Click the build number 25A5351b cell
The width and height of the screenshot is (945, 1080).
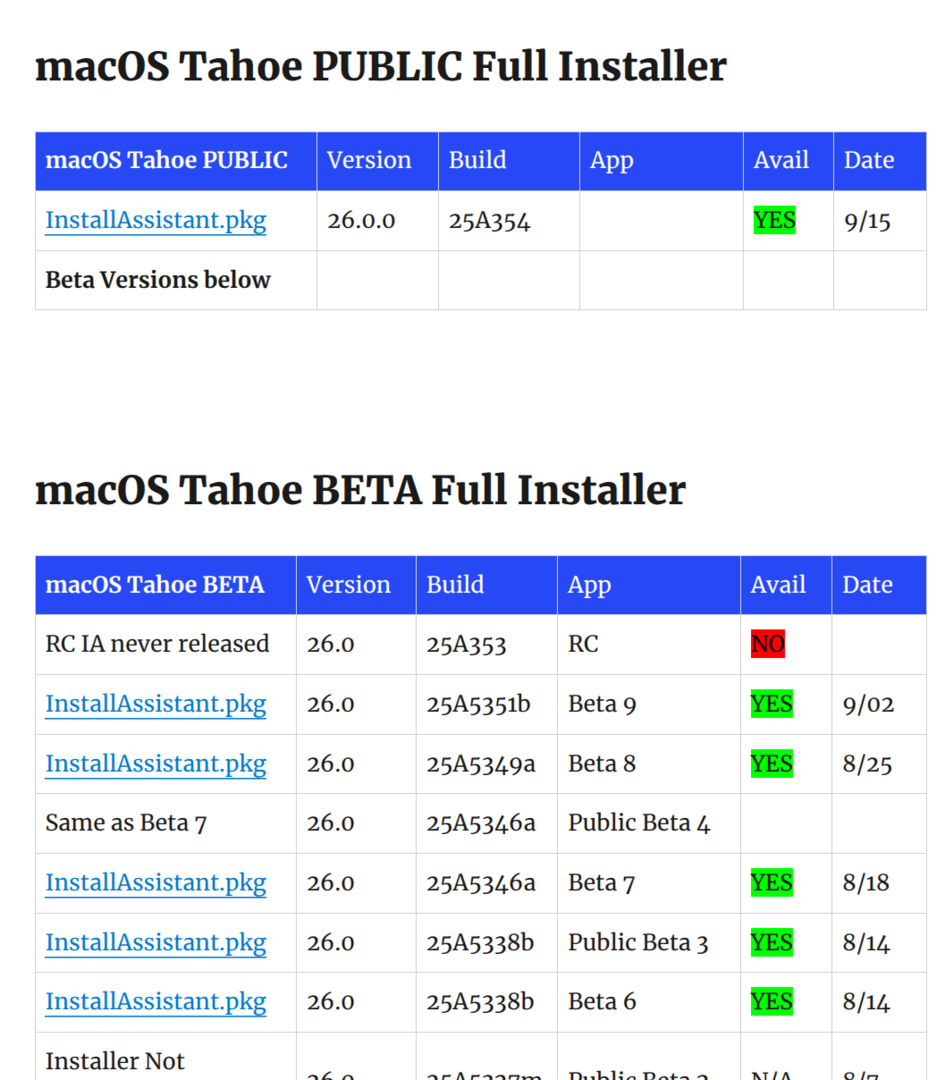479,704
